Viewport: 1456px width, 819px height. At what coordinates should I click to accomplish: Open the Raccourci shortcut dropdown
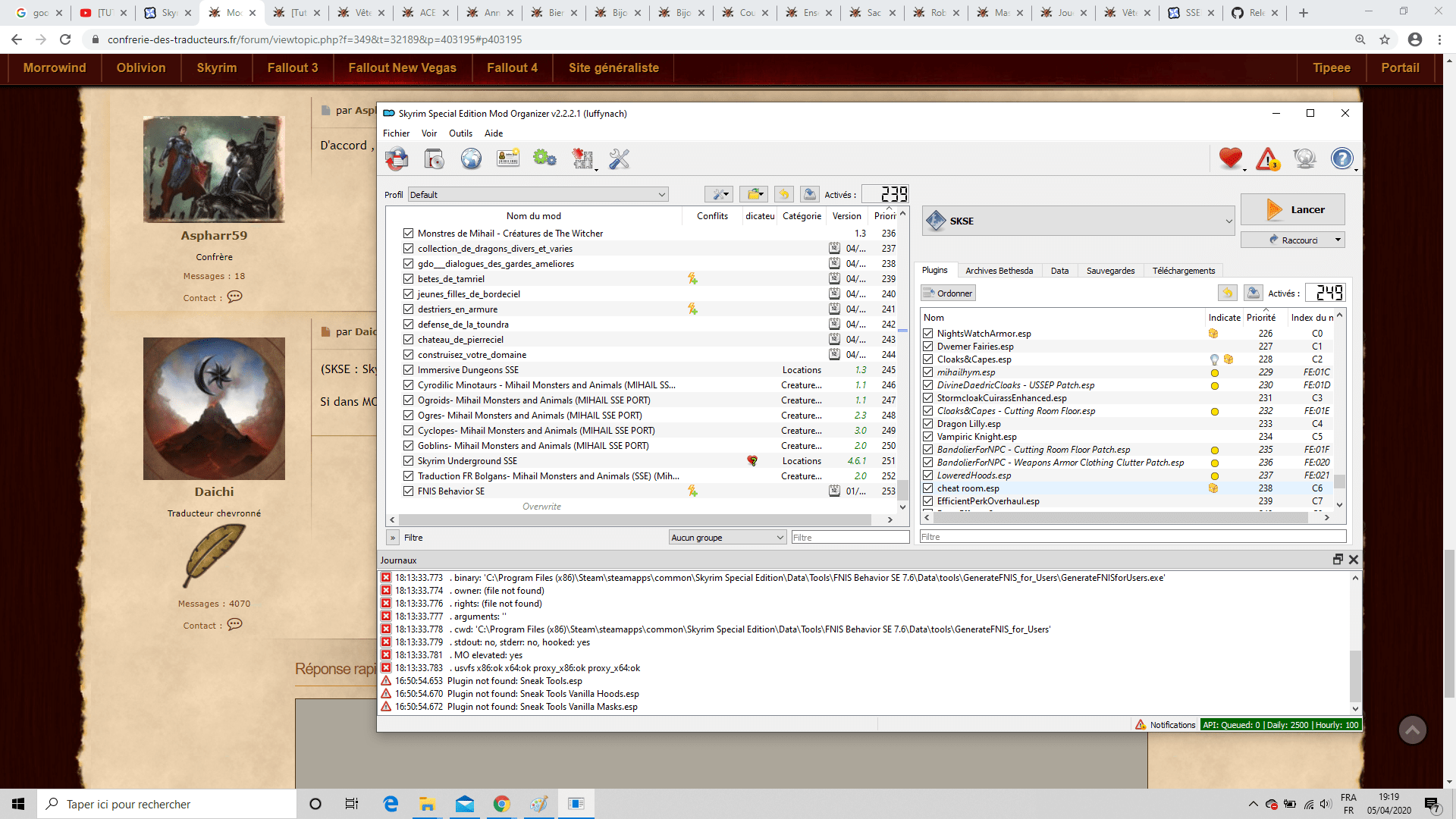(x=1292, y=240)
